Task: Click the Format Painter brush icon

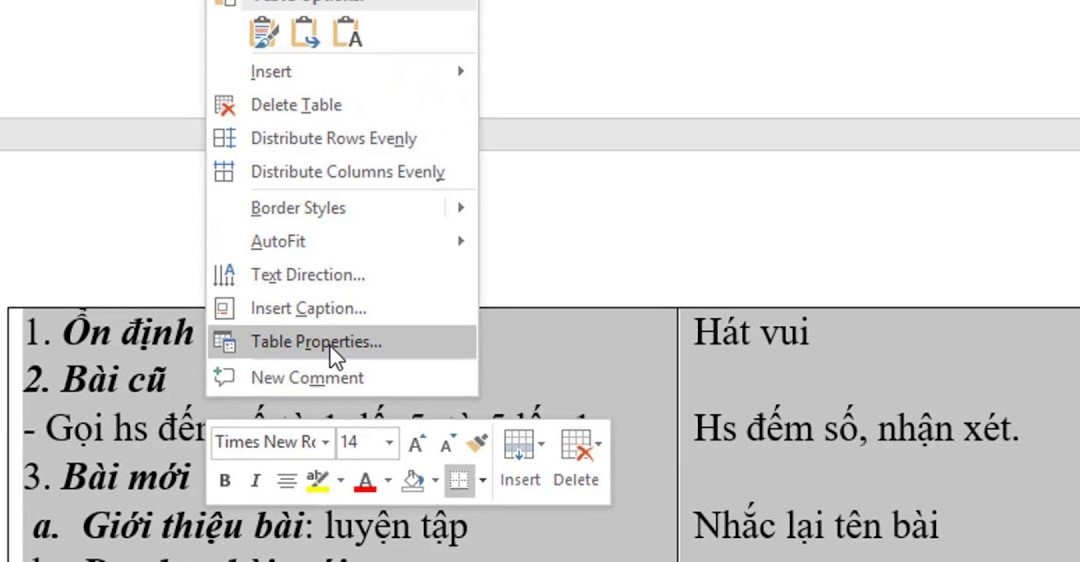Action: pyautogui.click(x=477, y=443)
